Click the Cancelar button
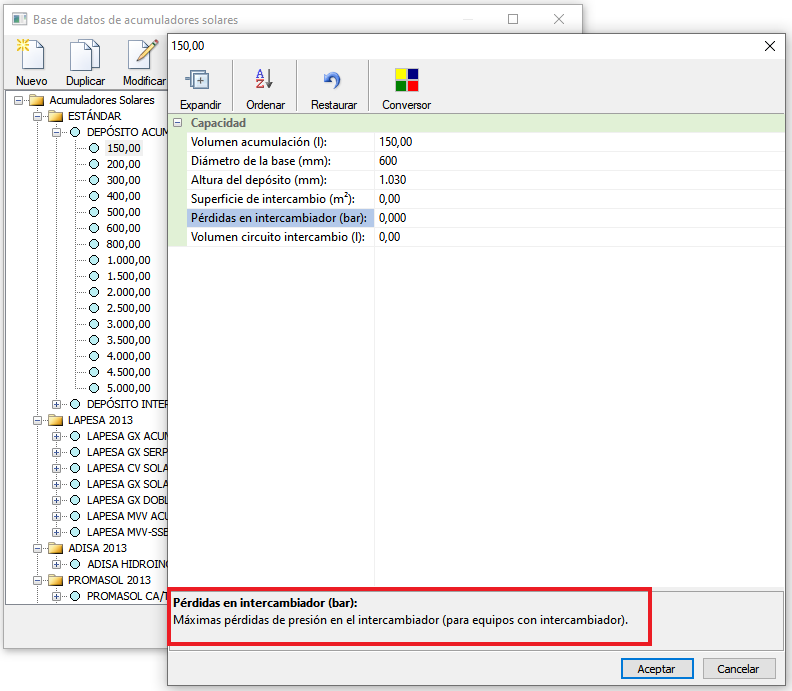This screenshot has width=792, height=691. (738, 669)
